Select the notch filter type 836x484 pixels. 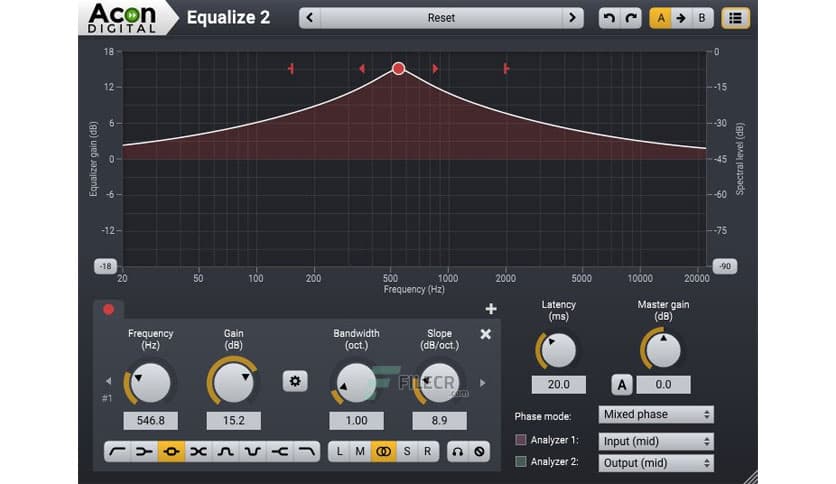(x=253, y=451)
